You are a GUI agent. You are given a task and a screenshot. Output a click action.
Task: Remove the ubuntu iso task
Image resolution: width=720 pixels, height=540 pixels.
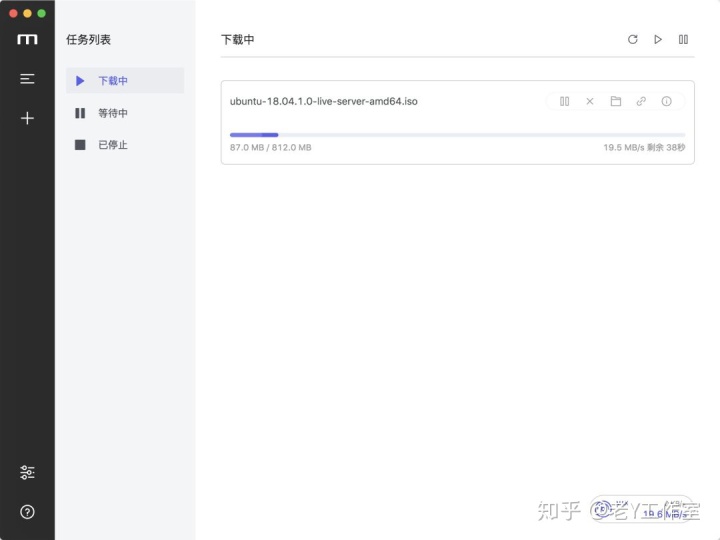click(x=590, y=101)
